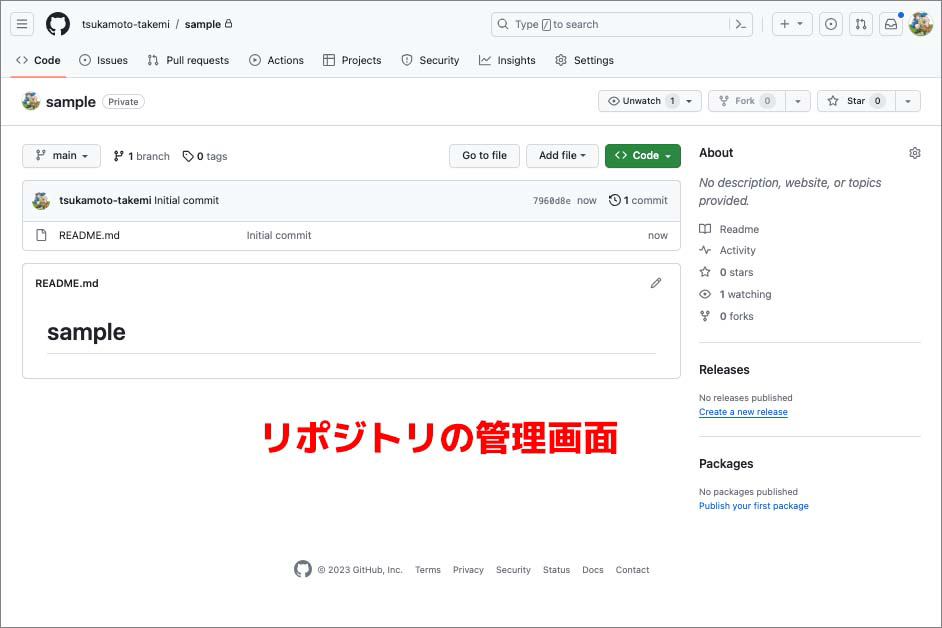Screen dimensions: 942x628
Task: Open the GitHub home page logo
Action: (57, 24)
